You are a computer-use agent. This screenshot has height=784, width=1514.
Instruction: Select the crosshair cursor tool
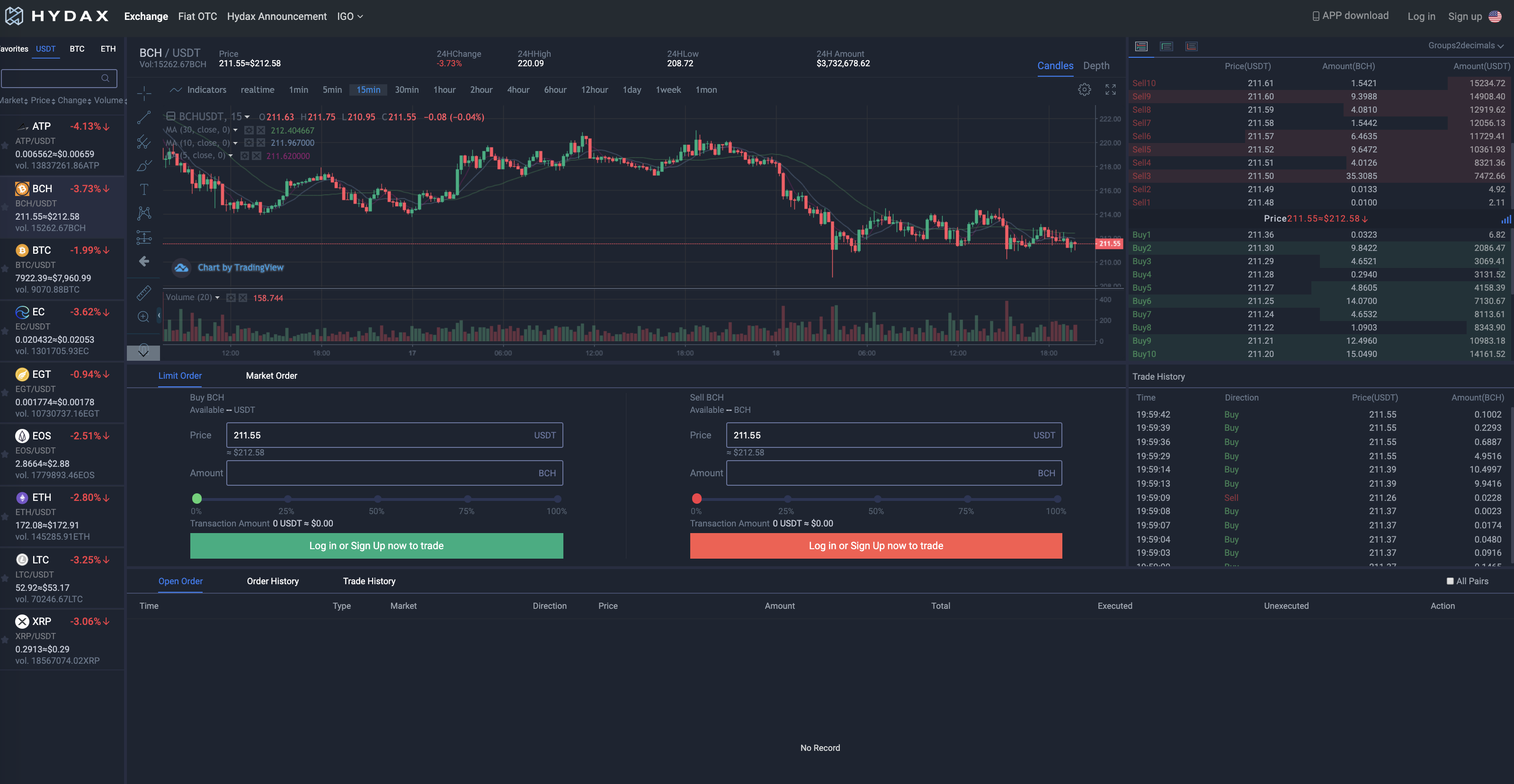[x=144, y=93]
